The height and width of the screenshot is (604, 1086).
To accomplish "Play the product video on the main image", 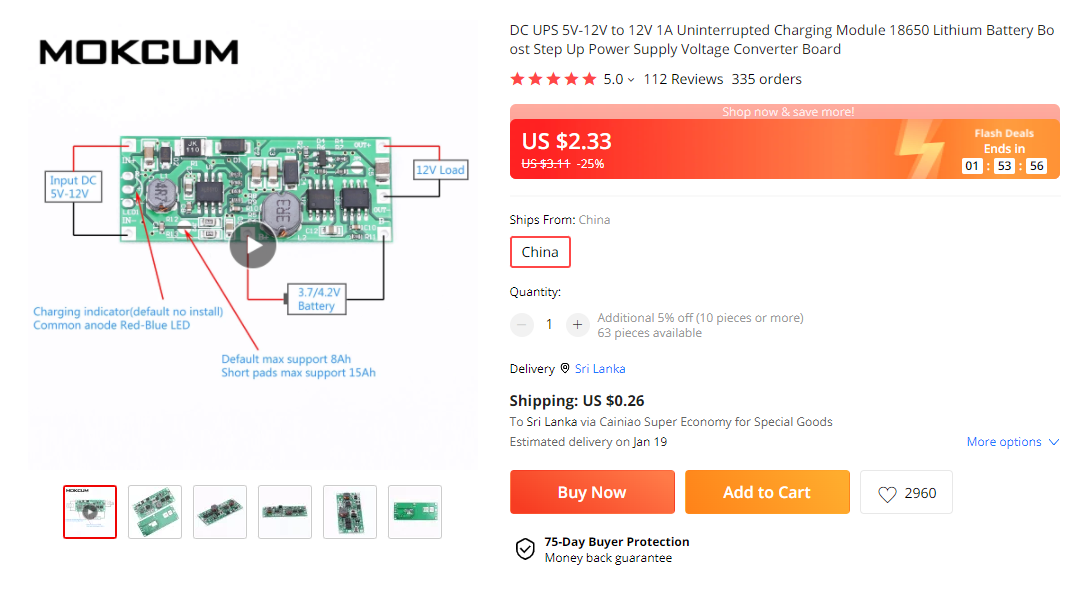I will click(x=253, y=243).
